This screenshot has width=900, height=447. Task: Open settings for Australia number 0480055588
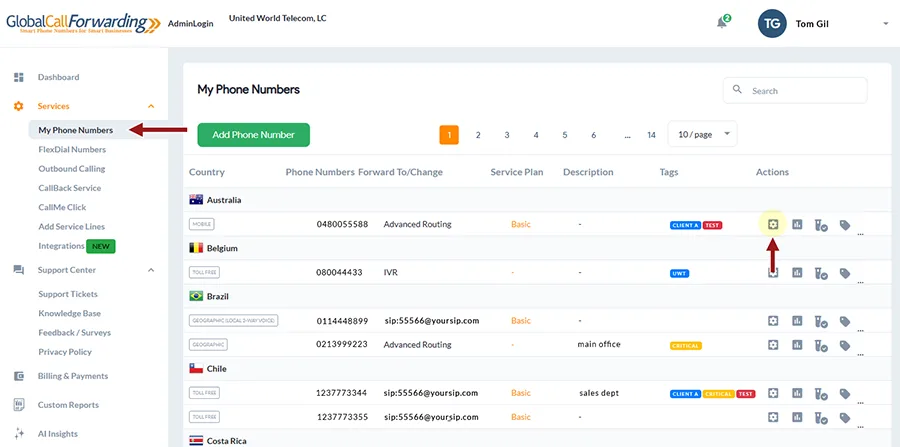(x=773, y=224)
